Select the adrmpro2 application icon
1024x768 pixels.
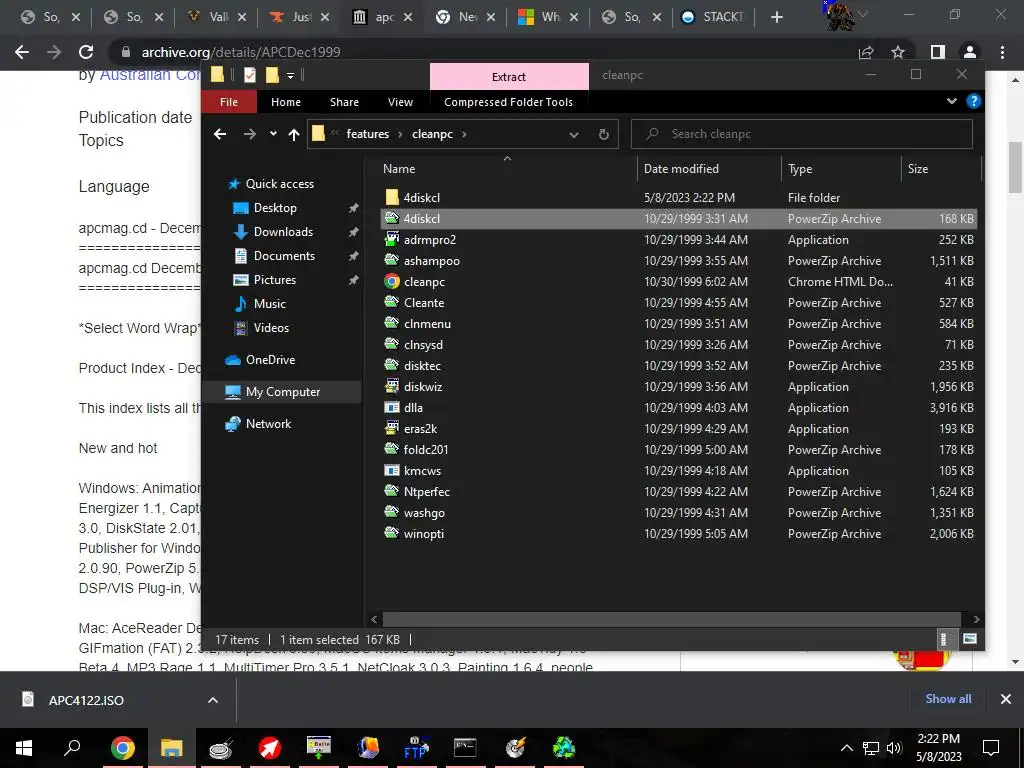(392, 239)
